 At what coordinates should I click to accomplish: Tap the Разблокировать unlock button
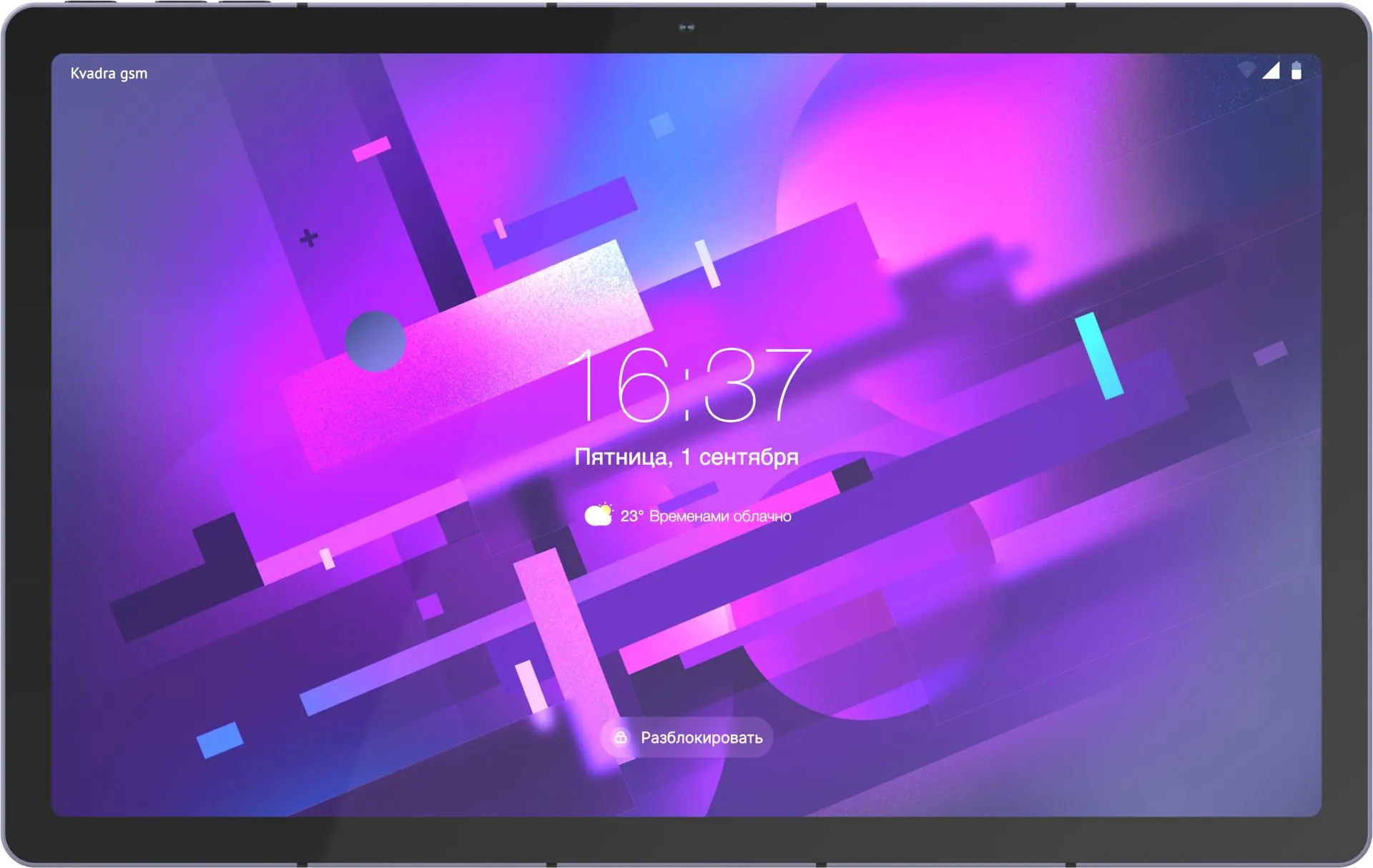(x=686, y=737)
